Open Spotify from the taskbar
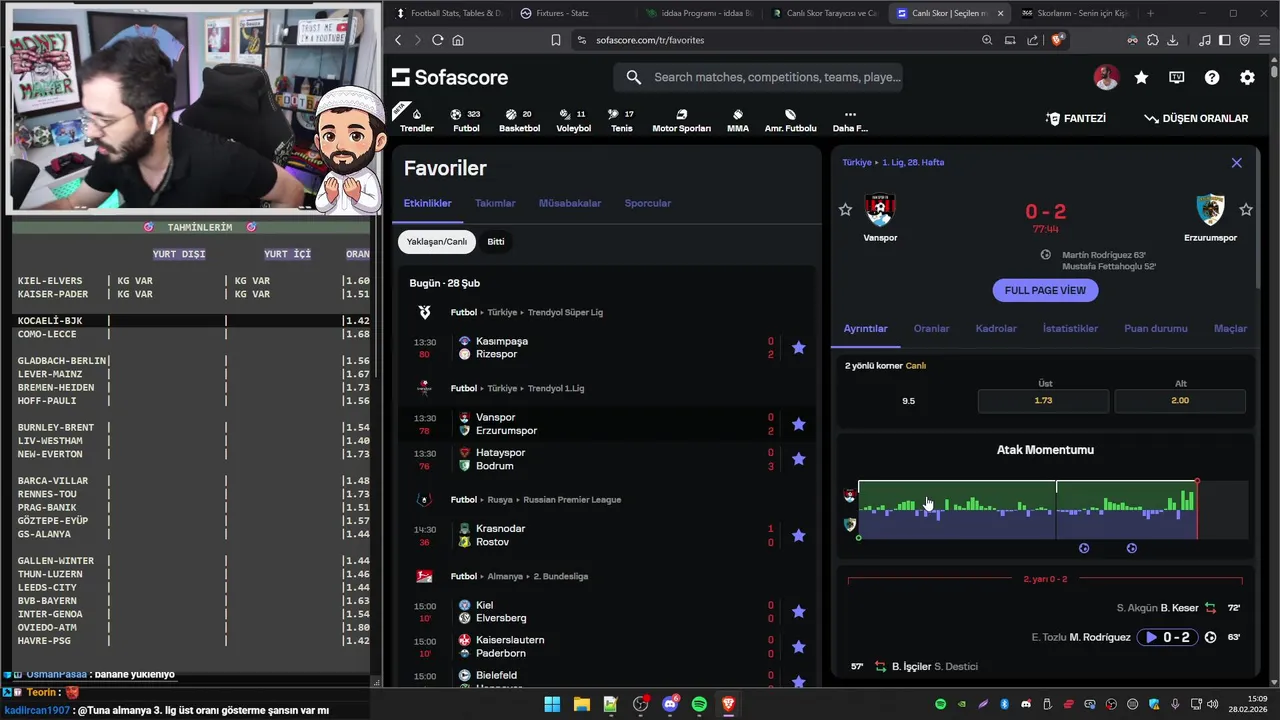This screenshot has height=720, width=1280. point(699,704)
